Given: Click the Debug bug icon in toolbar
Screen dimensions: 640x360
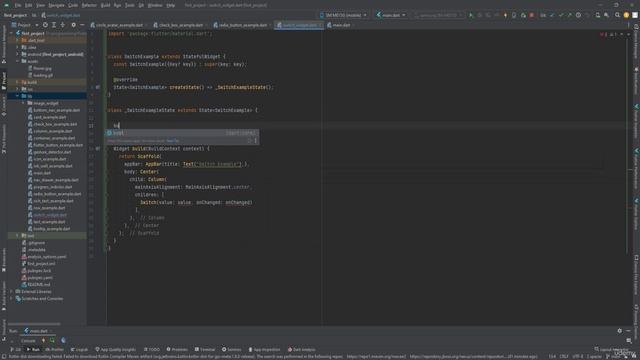Looking at the screenshot, I should pyautogui.click(x=480, y=15).
